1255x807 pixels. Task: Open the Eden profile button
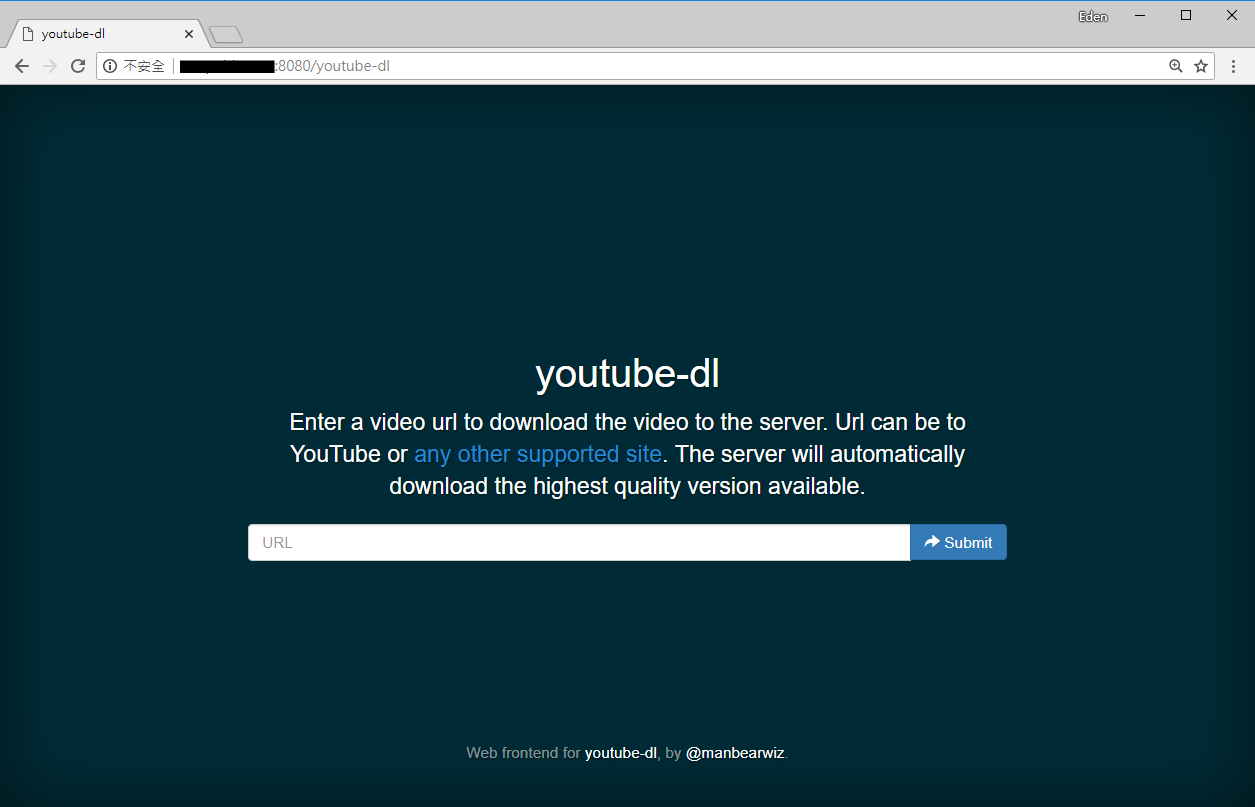pyautogui.click(x=1093, y=16)
